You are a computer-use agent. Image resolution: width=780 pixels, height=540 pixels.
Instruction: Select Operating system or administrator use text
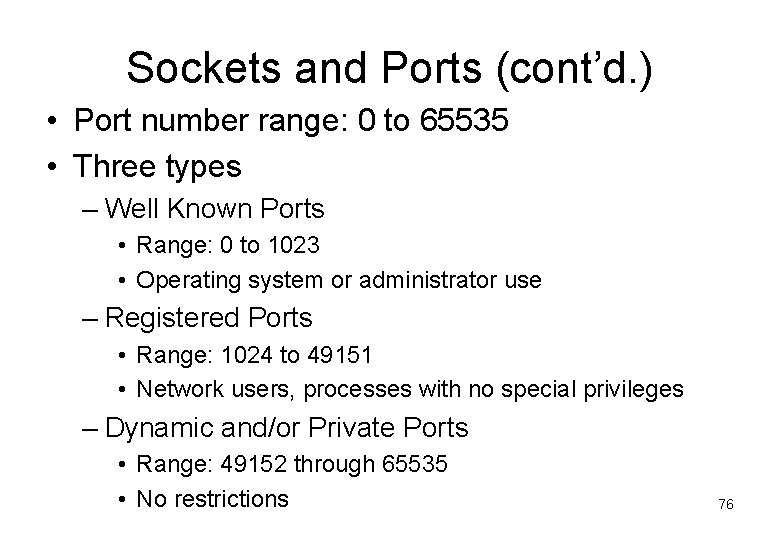click(339, 280)
